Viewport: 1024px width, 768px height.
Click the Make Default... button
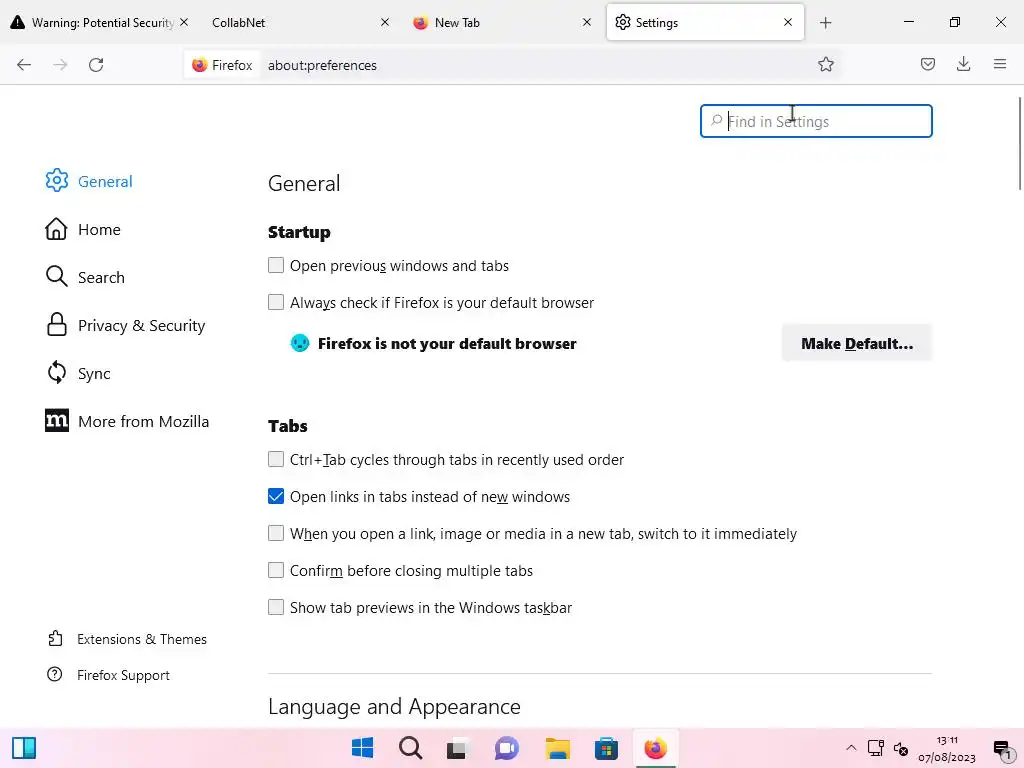tap(857, 344)
